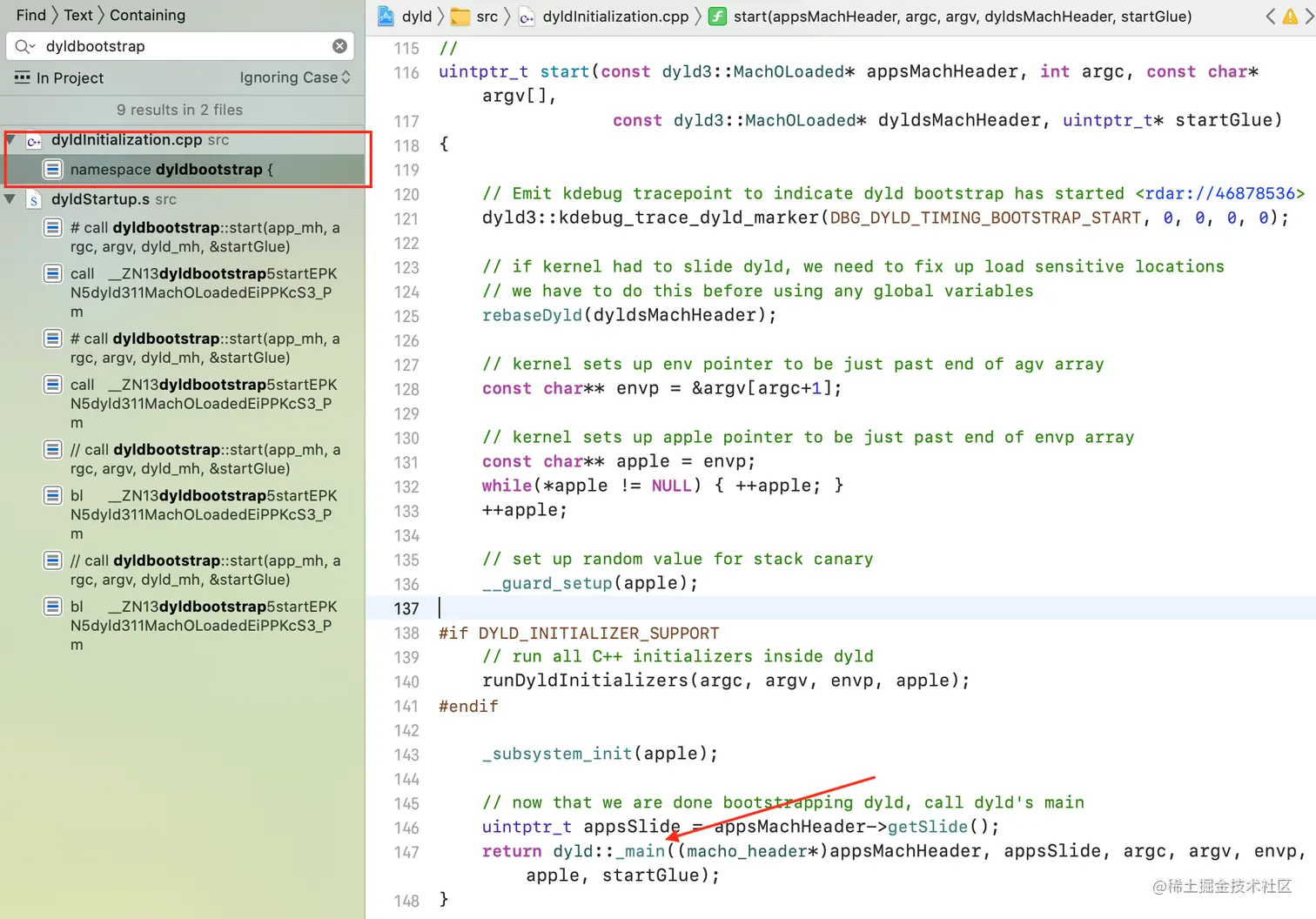Click the #endif directive on line 141
This screenshot has height=919, width=1316.
(468, 707)
